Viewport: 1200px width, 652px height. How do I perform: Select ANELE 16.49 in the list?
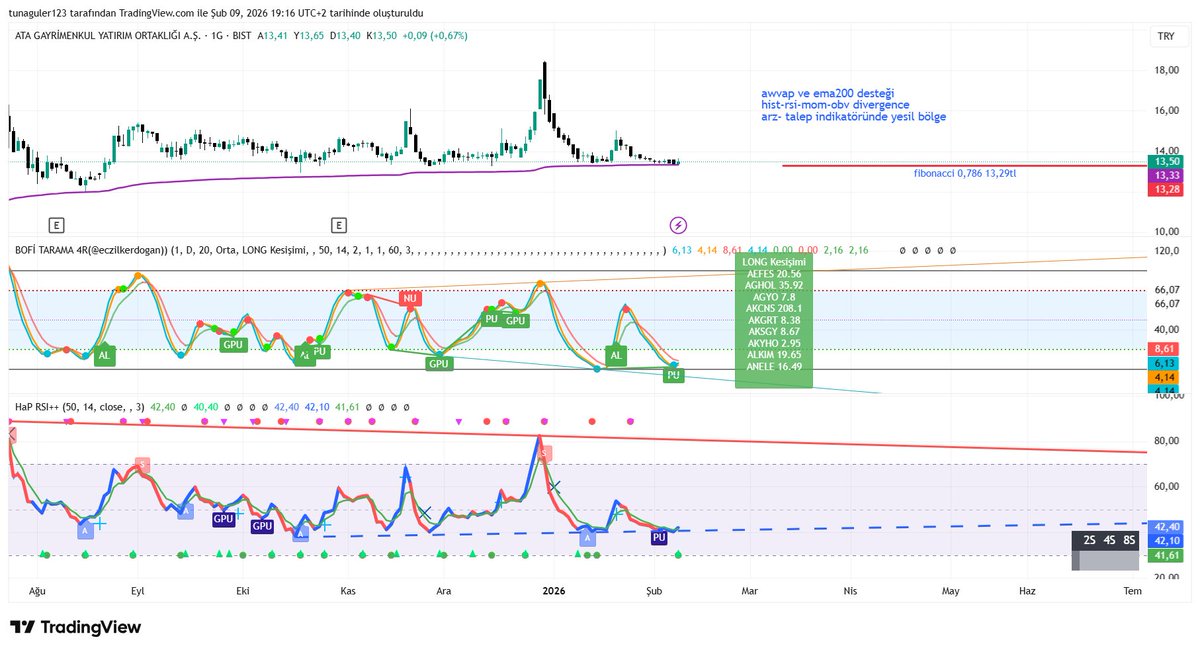[773, 366]
